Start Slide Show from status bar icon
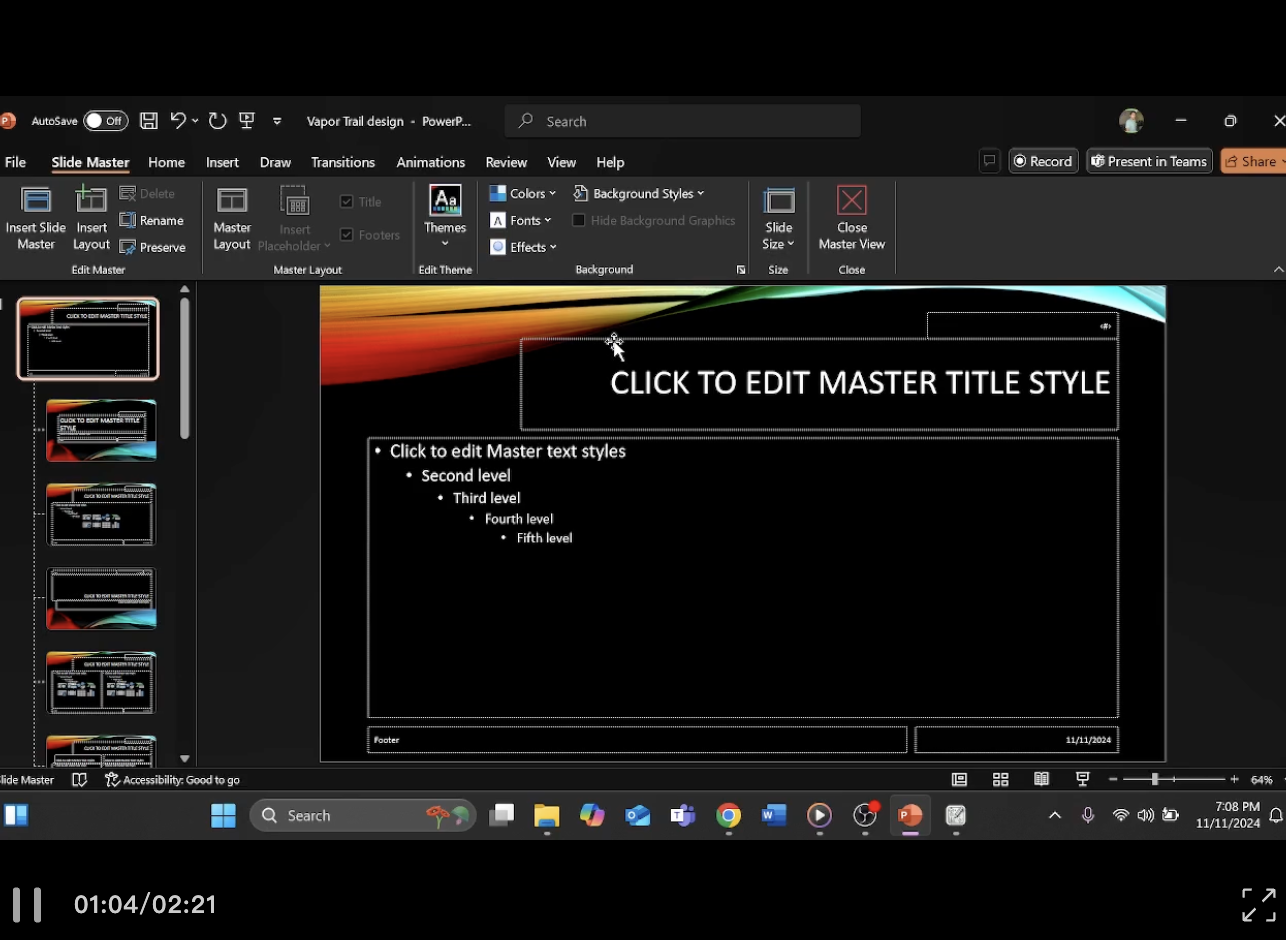 (1082, 780)
